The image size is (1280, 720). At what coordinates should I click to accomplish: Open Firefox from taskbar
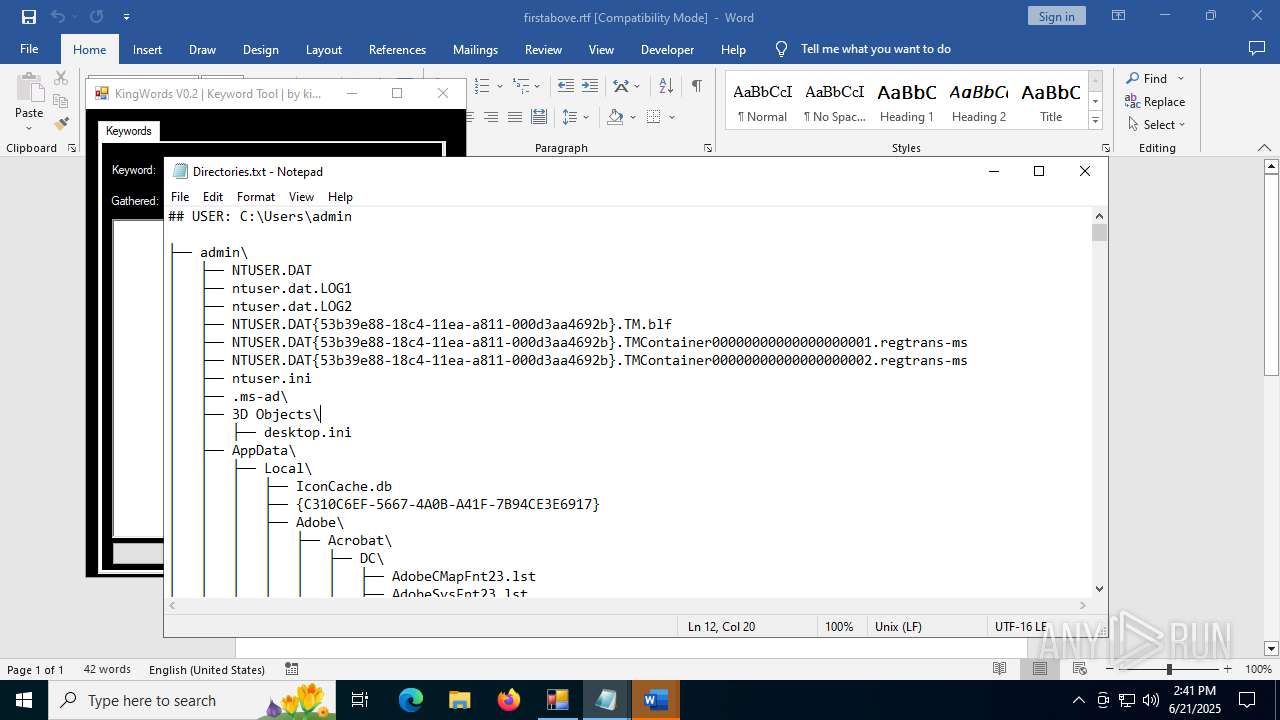coord(509,700)
